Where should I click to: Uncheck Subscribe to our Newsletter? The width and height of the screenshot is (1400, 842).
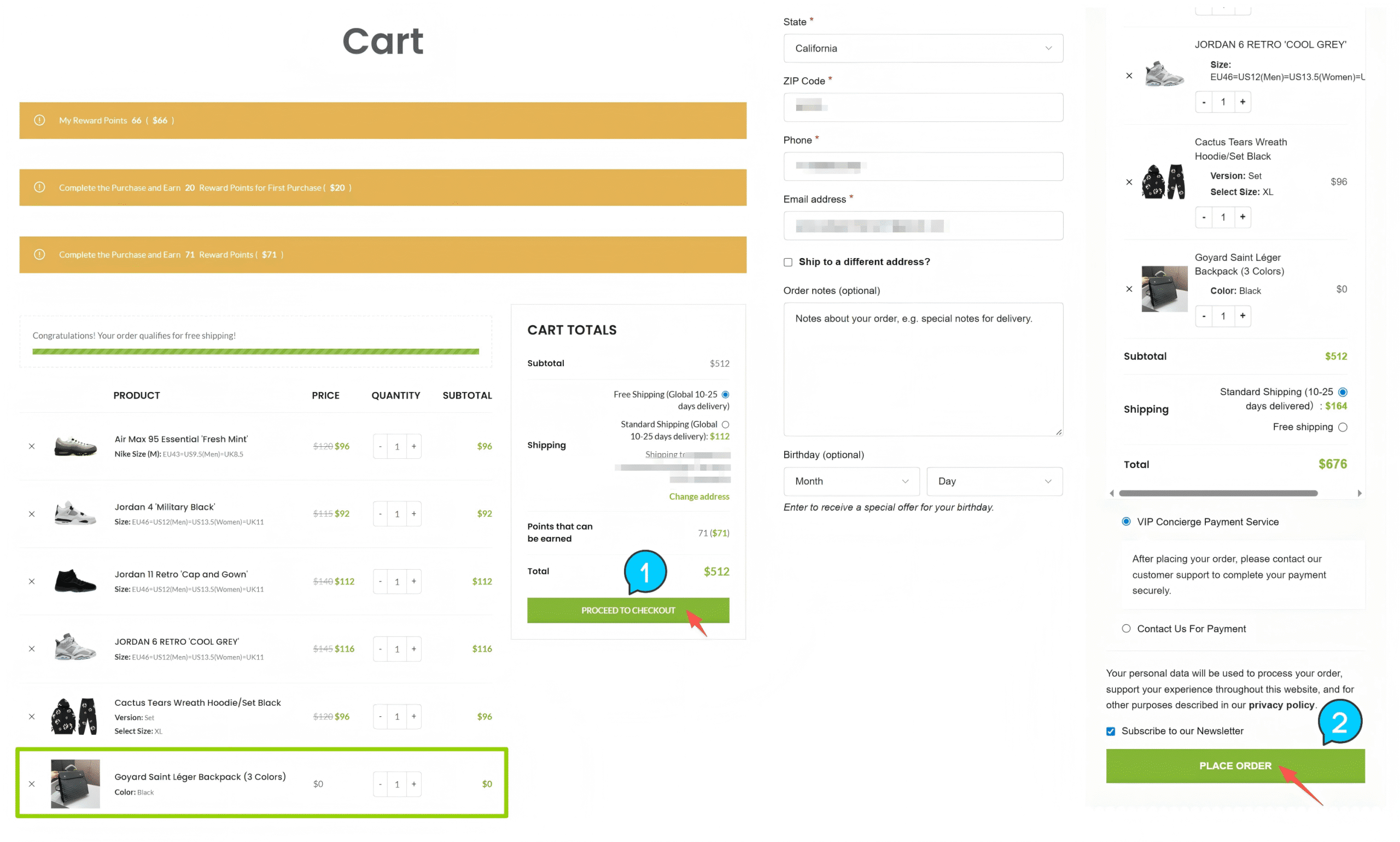point(1111,732)
